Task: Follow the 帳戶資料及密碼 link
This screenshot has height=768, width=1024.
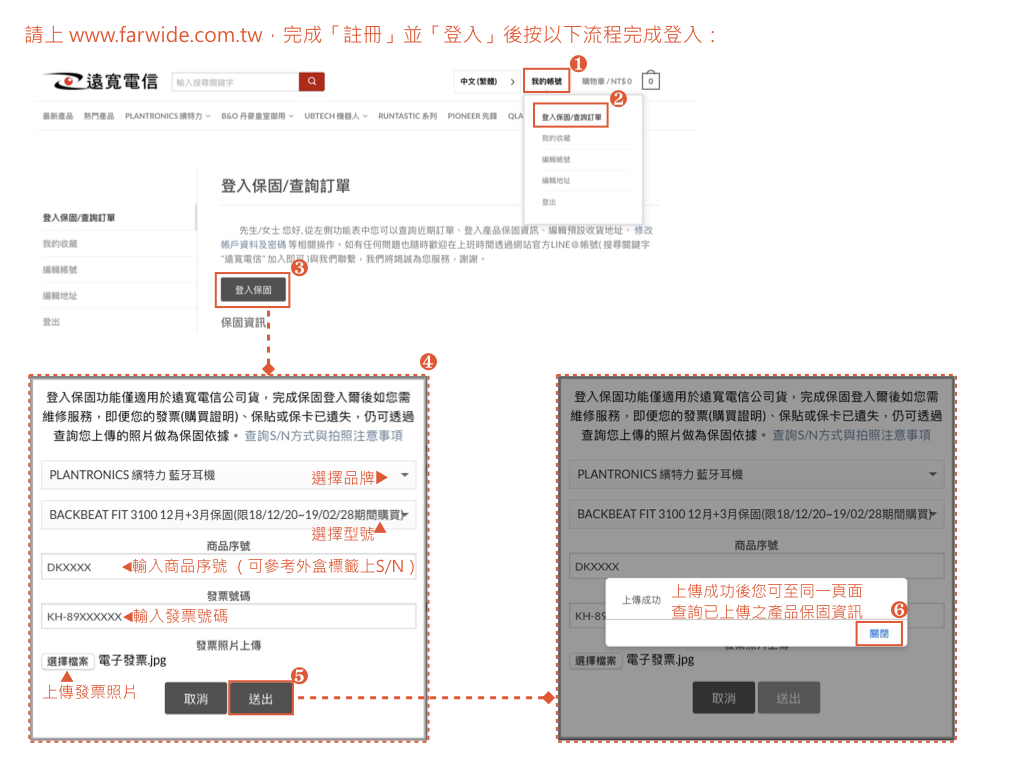Action: tap(253, 245)
